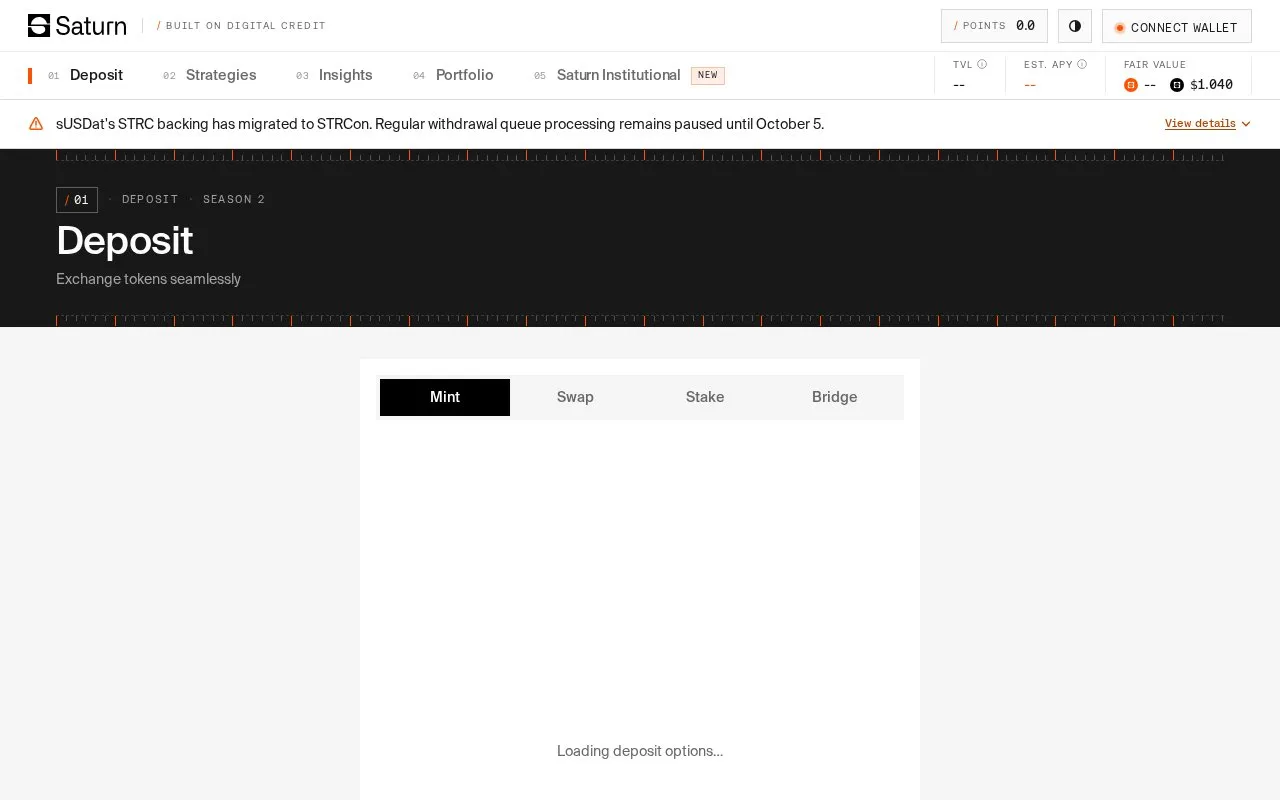Click the TVL info icon

click(x=982, y=64)
